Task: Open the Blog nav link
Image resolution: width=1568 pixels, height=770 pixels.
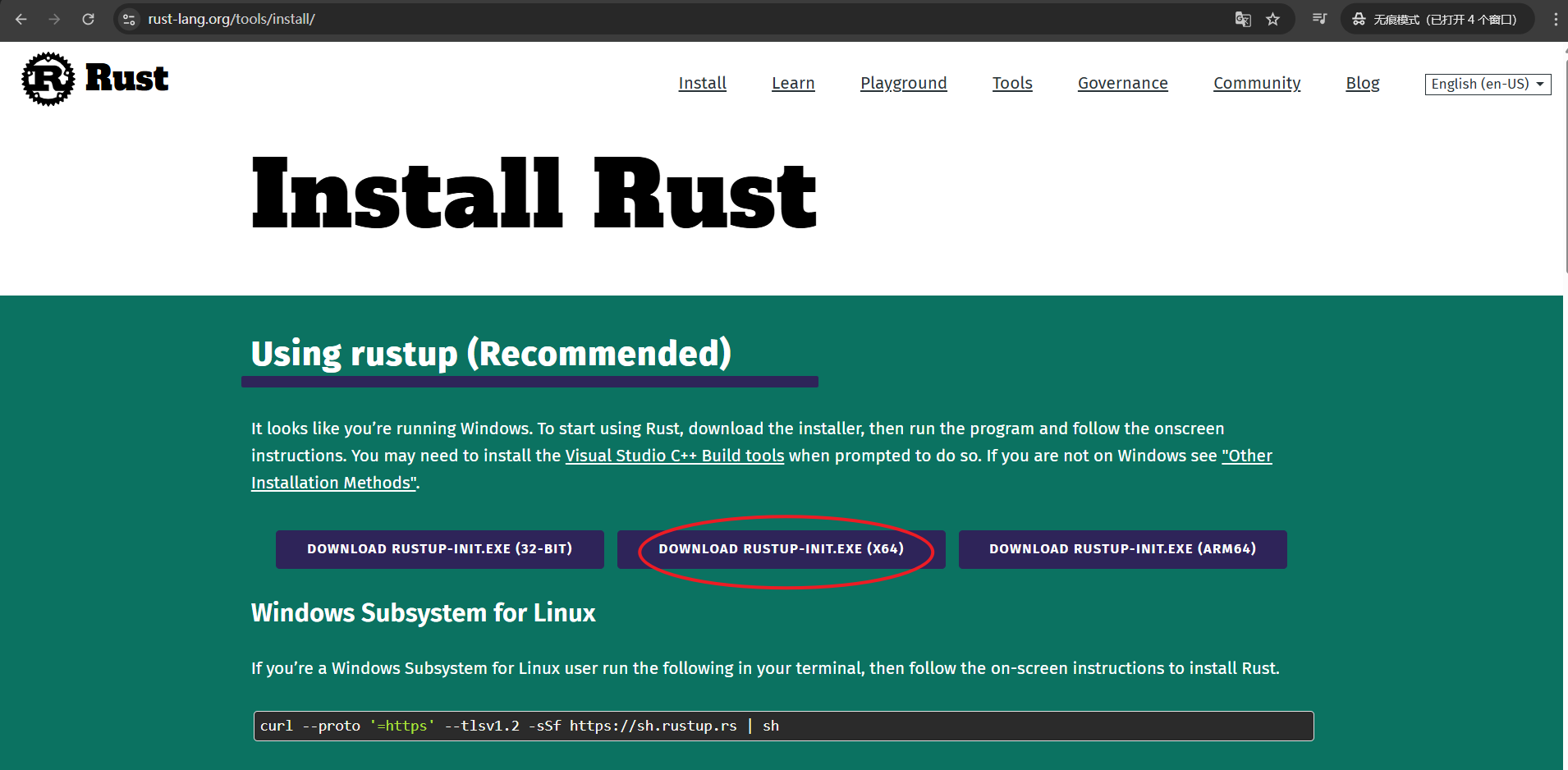Action: (1363, 83)
